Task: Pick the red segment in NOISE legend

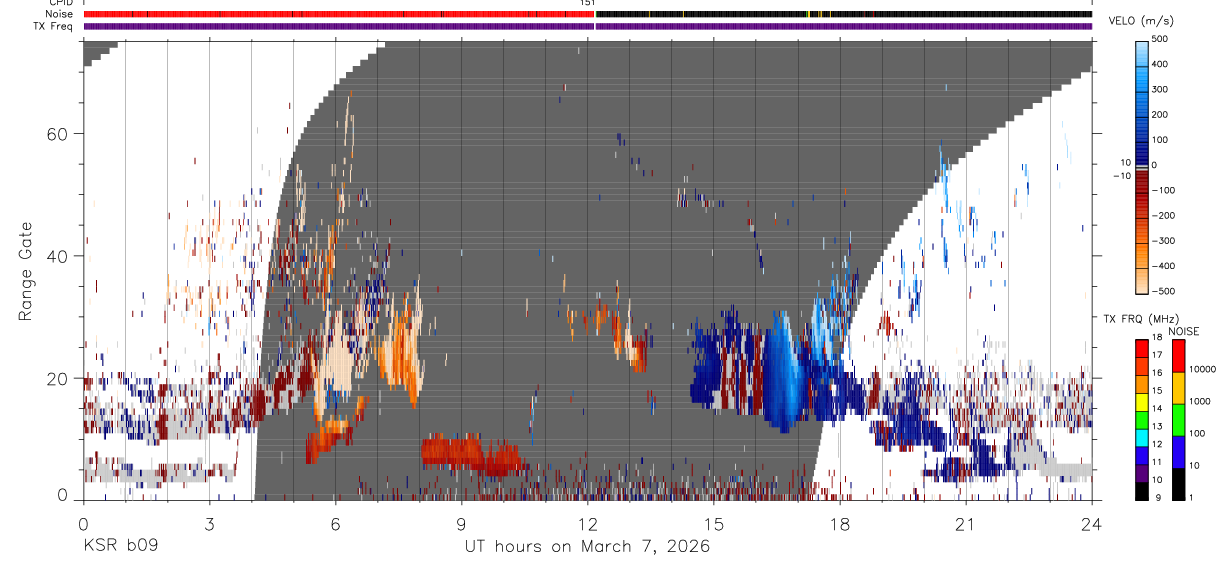Action: [x=1178, y=356]
